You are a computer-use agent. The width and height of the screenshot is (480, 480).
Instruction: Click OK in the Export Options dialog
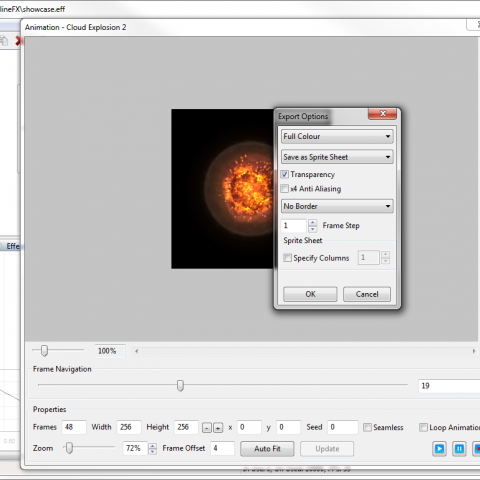[310, 294]
